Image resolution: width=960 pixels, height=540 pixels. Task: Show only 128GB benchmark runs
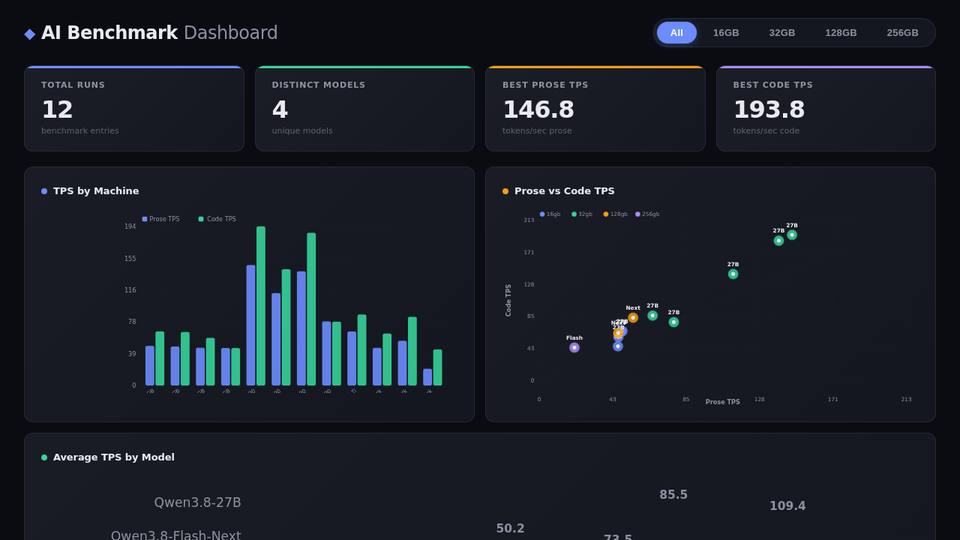click(841, 32)
